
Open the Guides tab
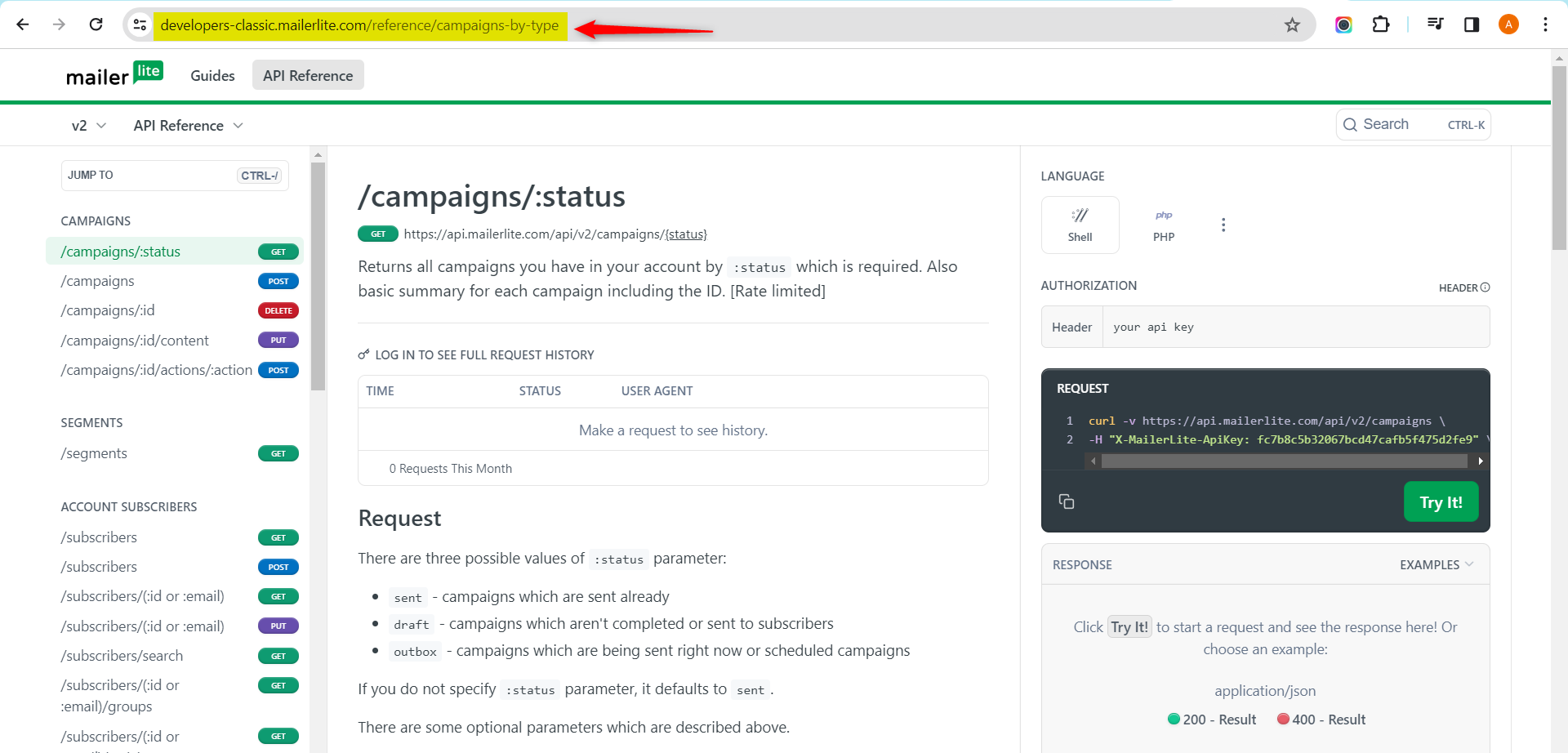click(212, 75)
